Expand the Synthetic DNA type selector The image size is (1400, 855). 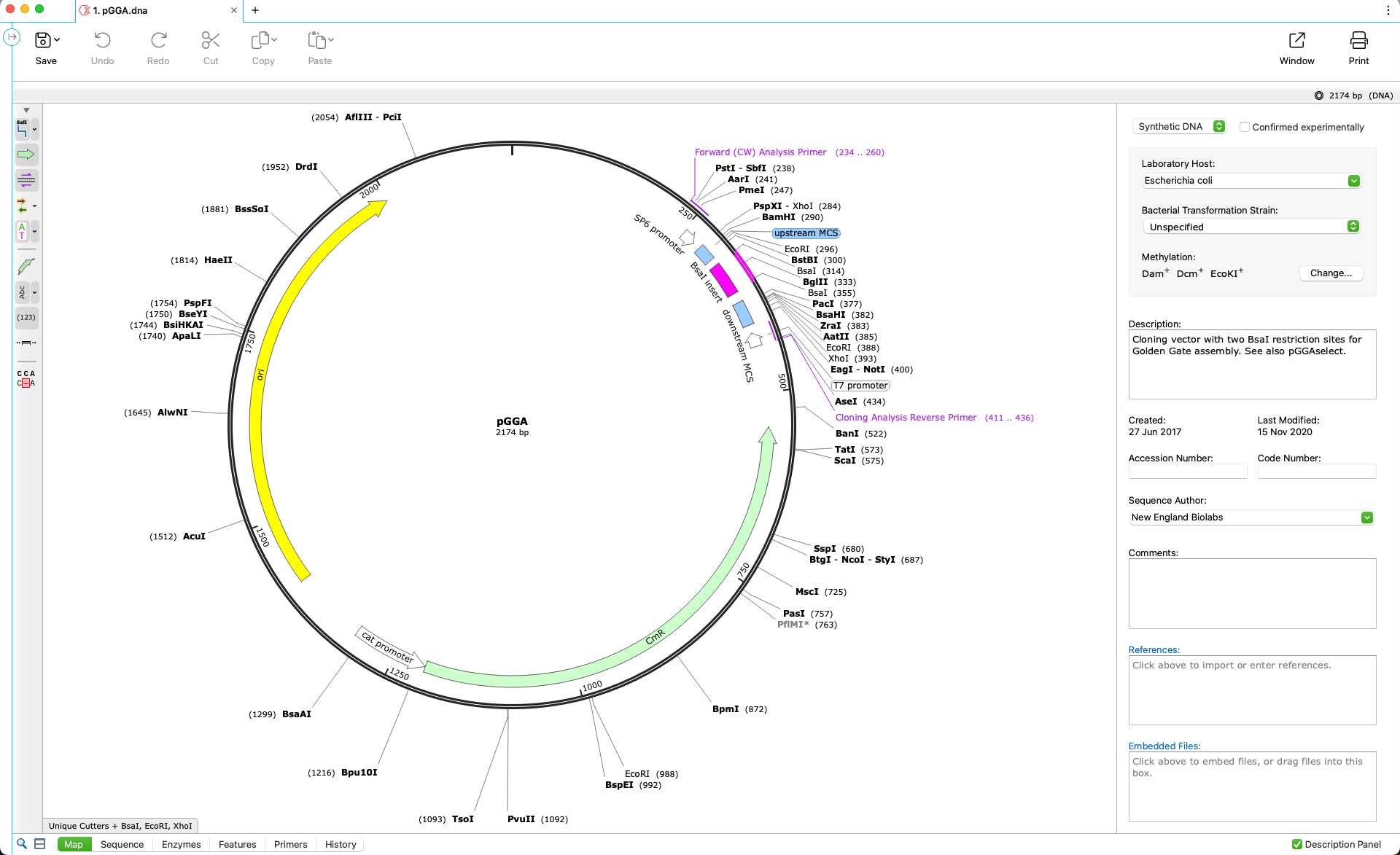pos(1218,126)
